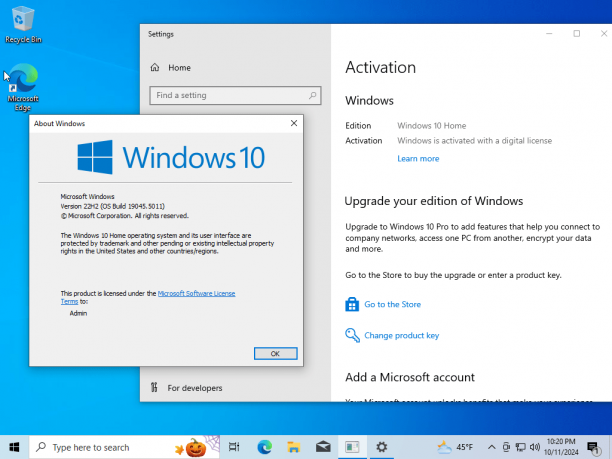612x459 pixels.
Task: Click the Activation page heading
Action: tap(380, 68)
